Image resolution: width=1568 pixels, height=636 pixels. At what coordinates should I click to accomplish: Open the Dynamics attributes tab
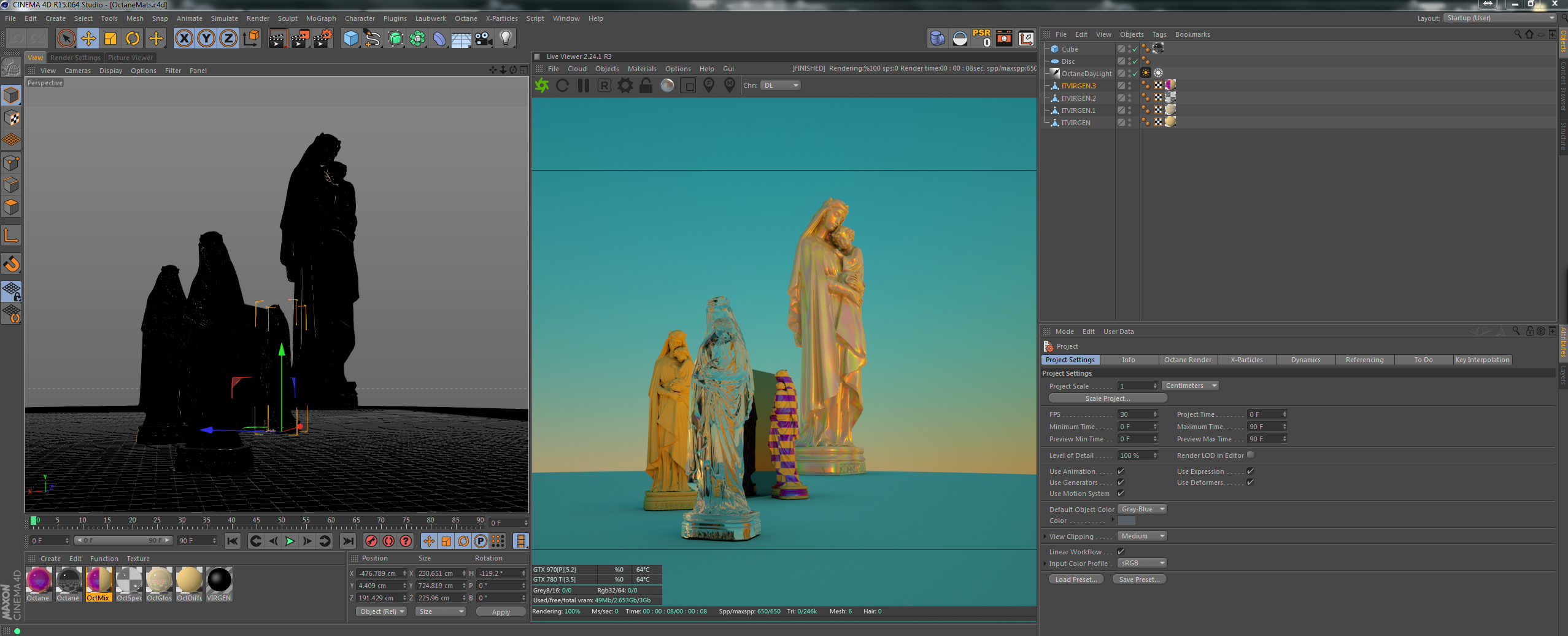1305,360
